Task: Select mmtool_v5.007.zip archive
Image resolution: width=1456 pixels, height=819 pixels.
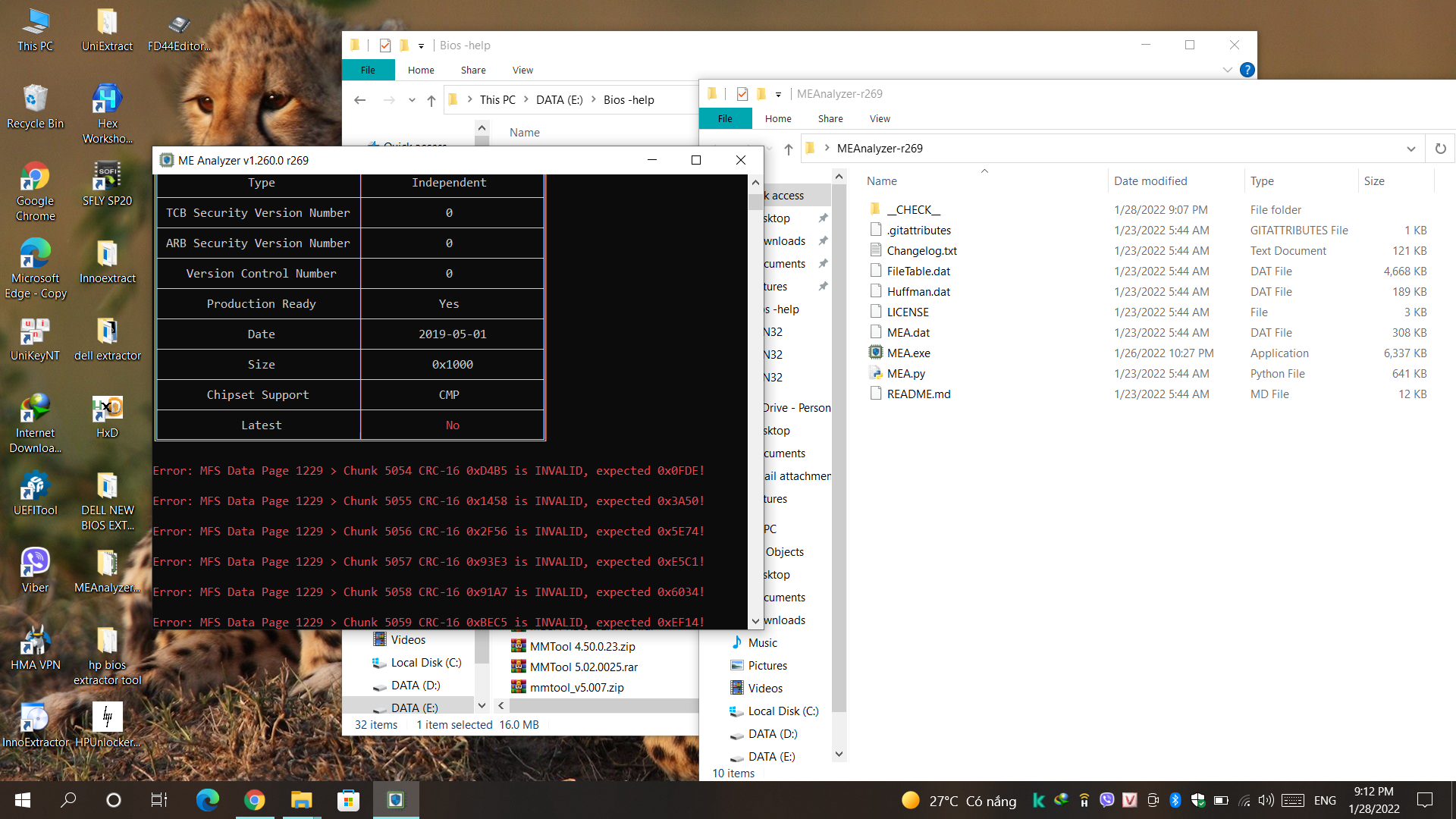Action: click(x=576, y=688)
